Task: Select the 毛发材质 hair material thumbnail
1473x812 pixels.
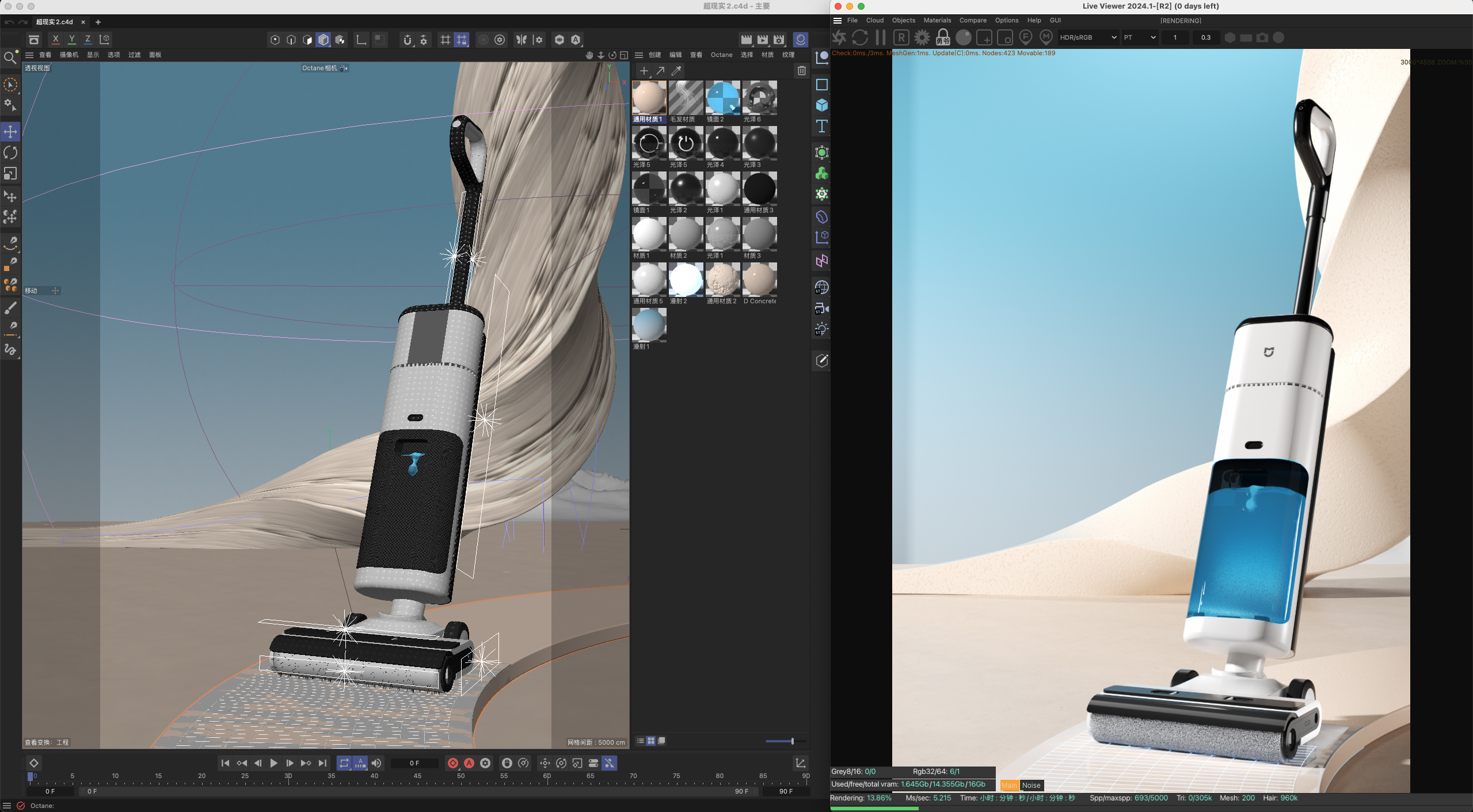Action: point(686,98)
